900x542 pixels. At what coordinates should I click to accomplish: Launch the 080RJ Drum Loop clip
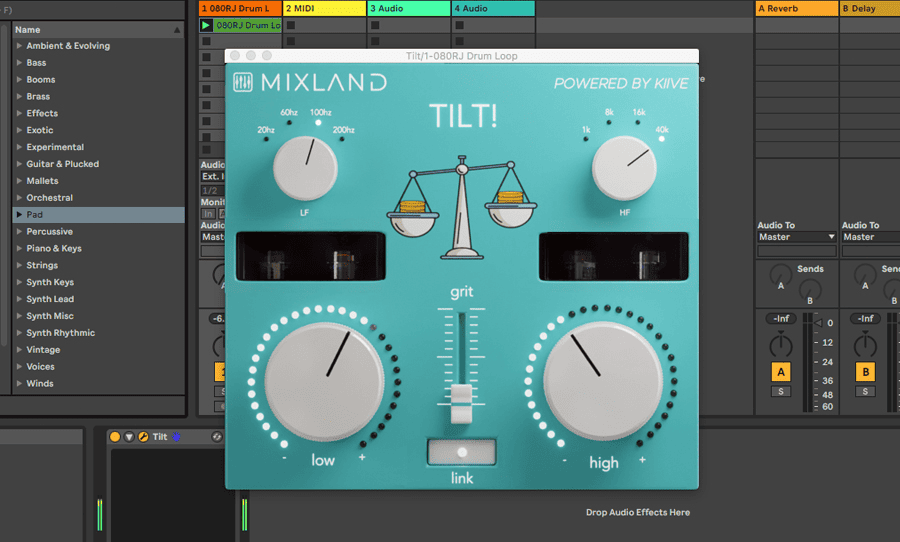click(x=205, y=25)
